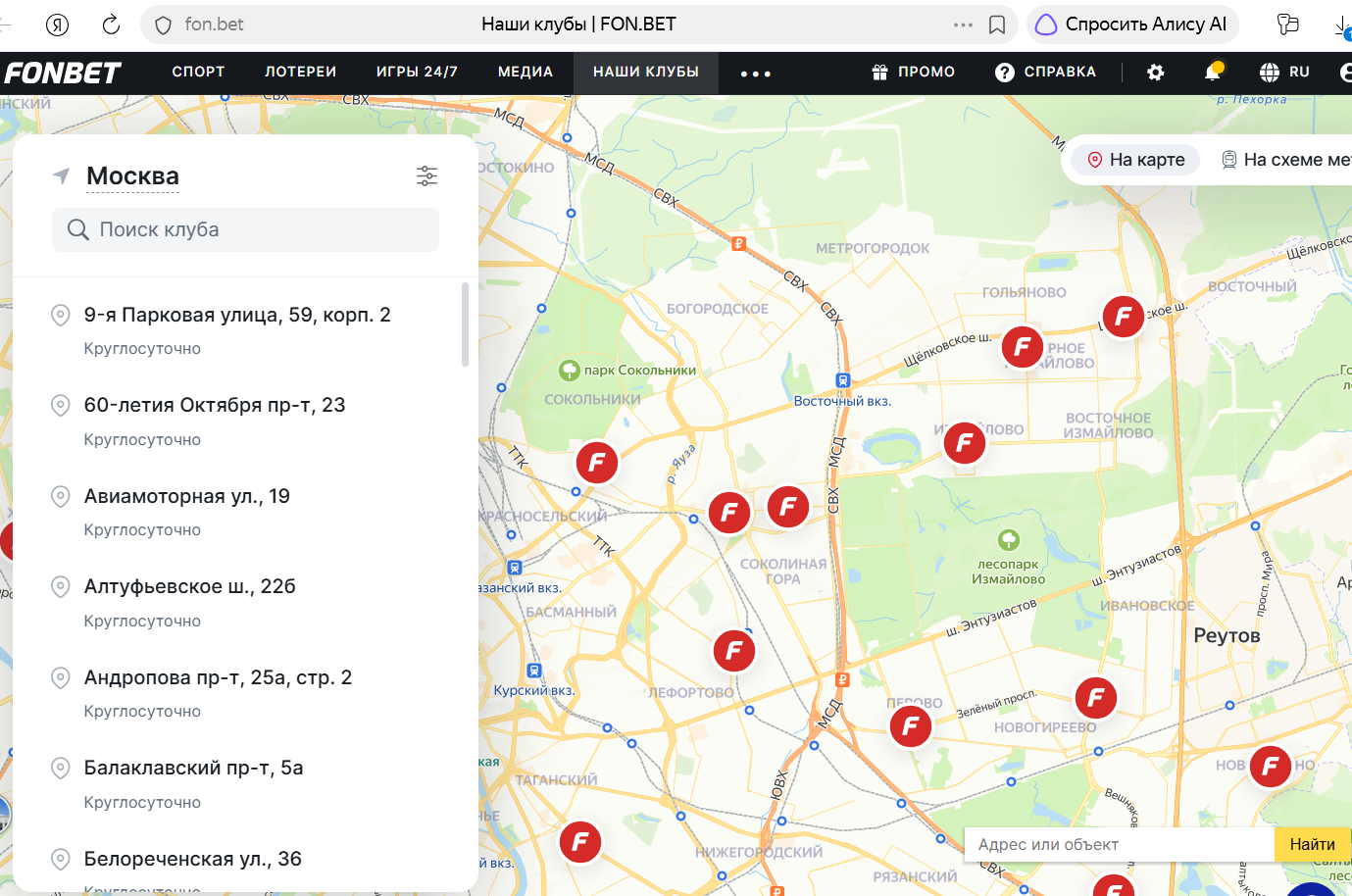The image size is (1352, 896).
Task: Focus the Адрес или объект map field
Action: (x=1120, y=844)
